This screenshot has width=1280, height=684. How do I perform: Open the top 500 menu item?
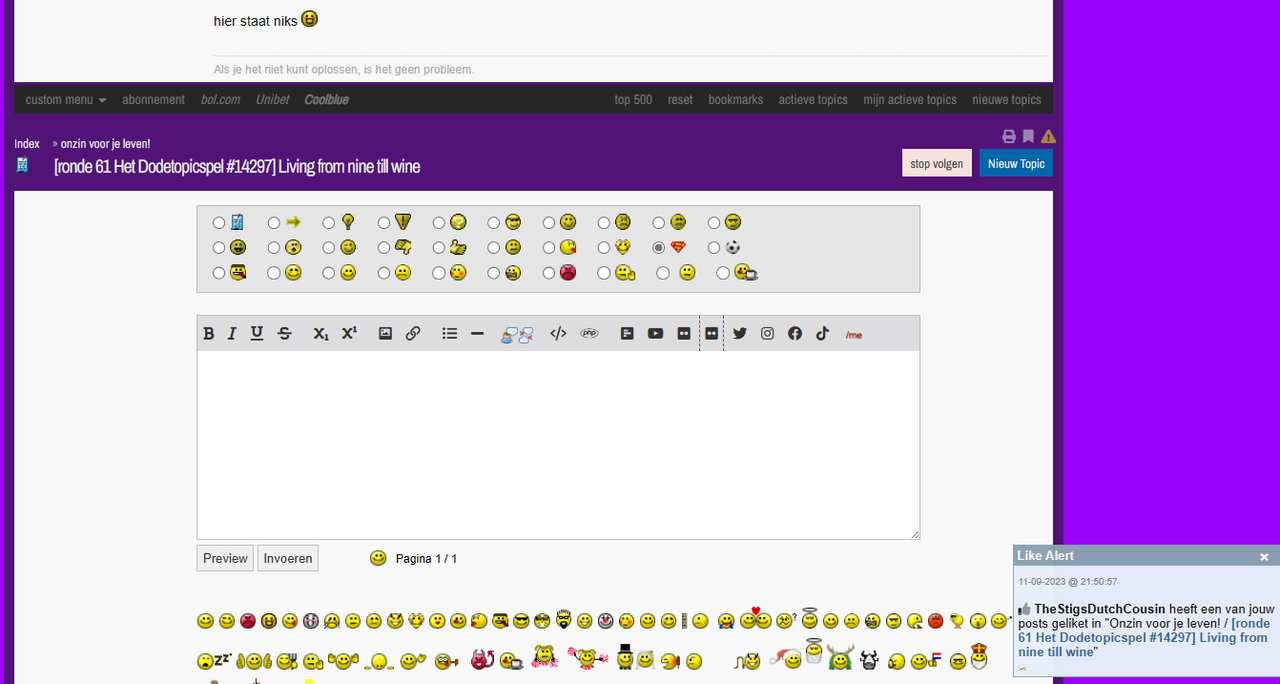633,100
